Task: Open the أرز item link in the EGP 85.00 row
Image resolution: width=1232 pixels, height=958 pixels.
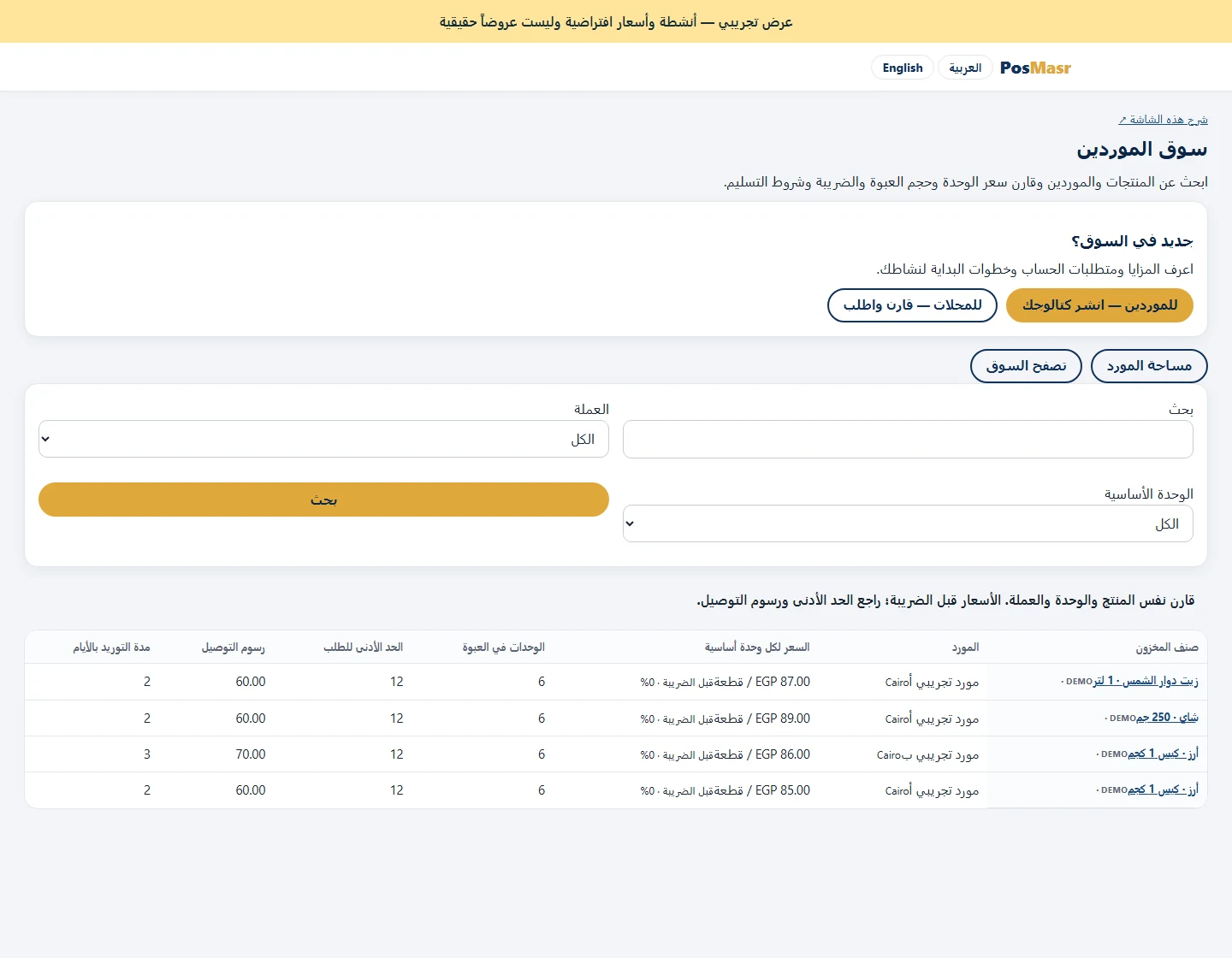Action: click(1163, 789)
